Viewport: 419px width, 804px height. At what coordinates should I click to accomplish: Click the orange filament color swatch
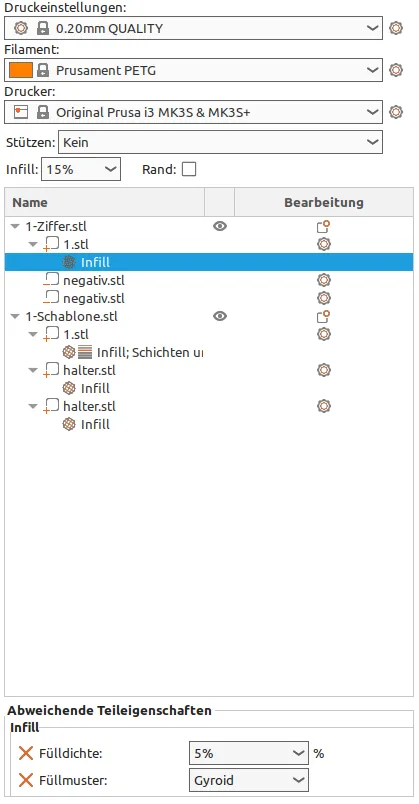[21, 70]
